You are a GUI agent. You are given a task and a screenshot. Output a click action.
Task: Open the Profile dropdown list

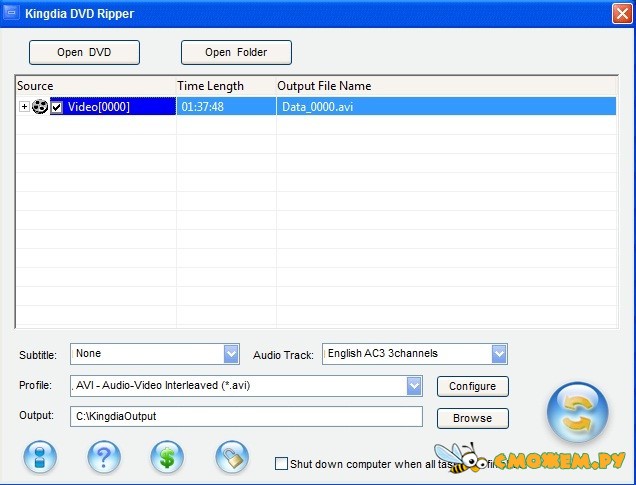414,386
